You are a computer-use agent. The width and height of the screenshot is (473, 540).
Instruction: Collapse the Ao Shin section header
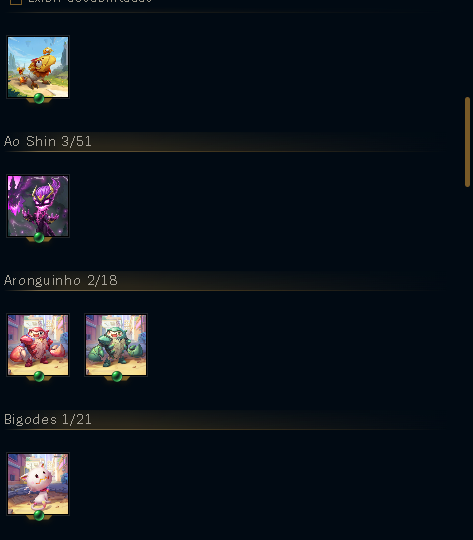(x=222, y=142)
